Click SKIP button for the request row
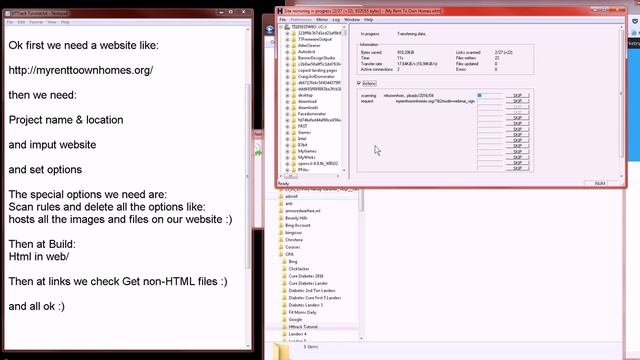640x360 pixels. tap(517, 101)
